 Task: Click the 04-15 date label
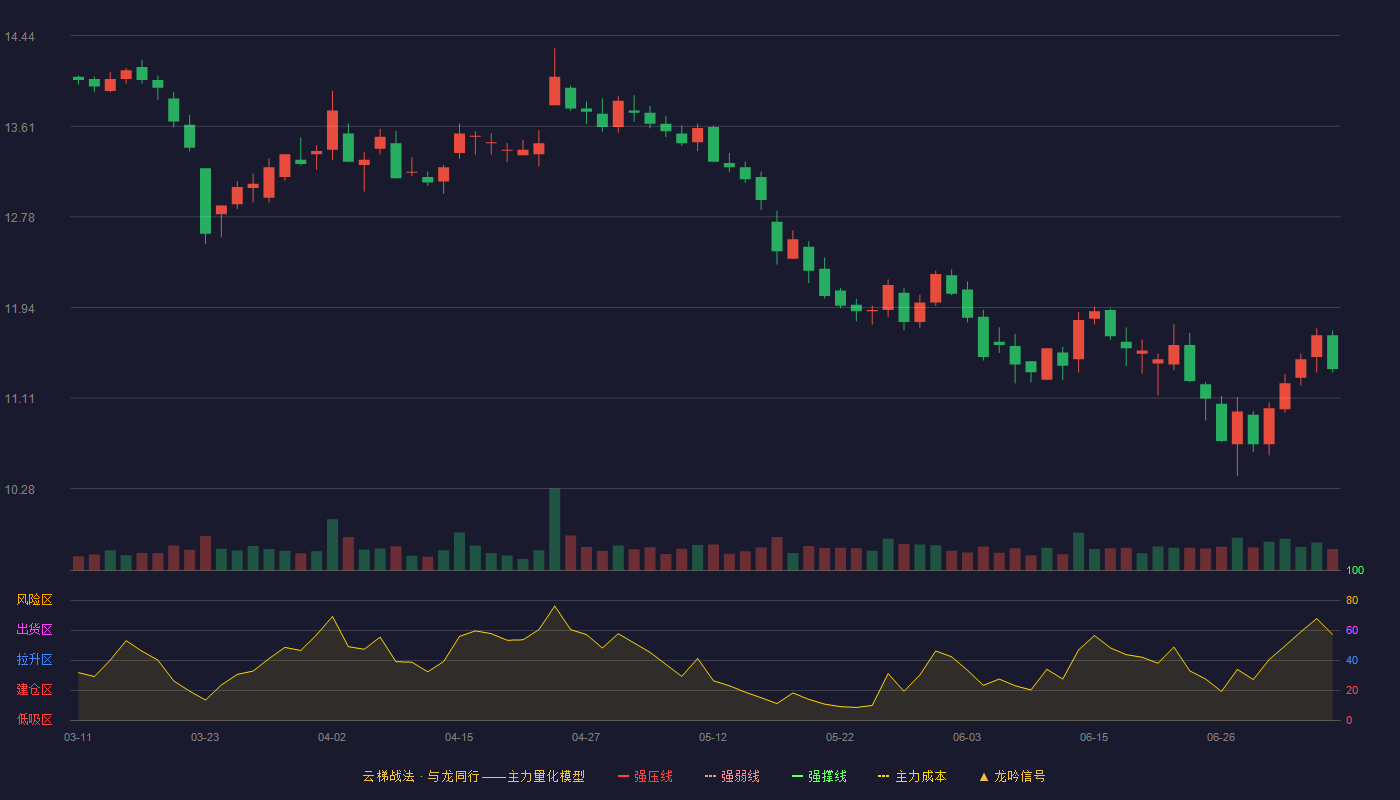coord(459,737)
